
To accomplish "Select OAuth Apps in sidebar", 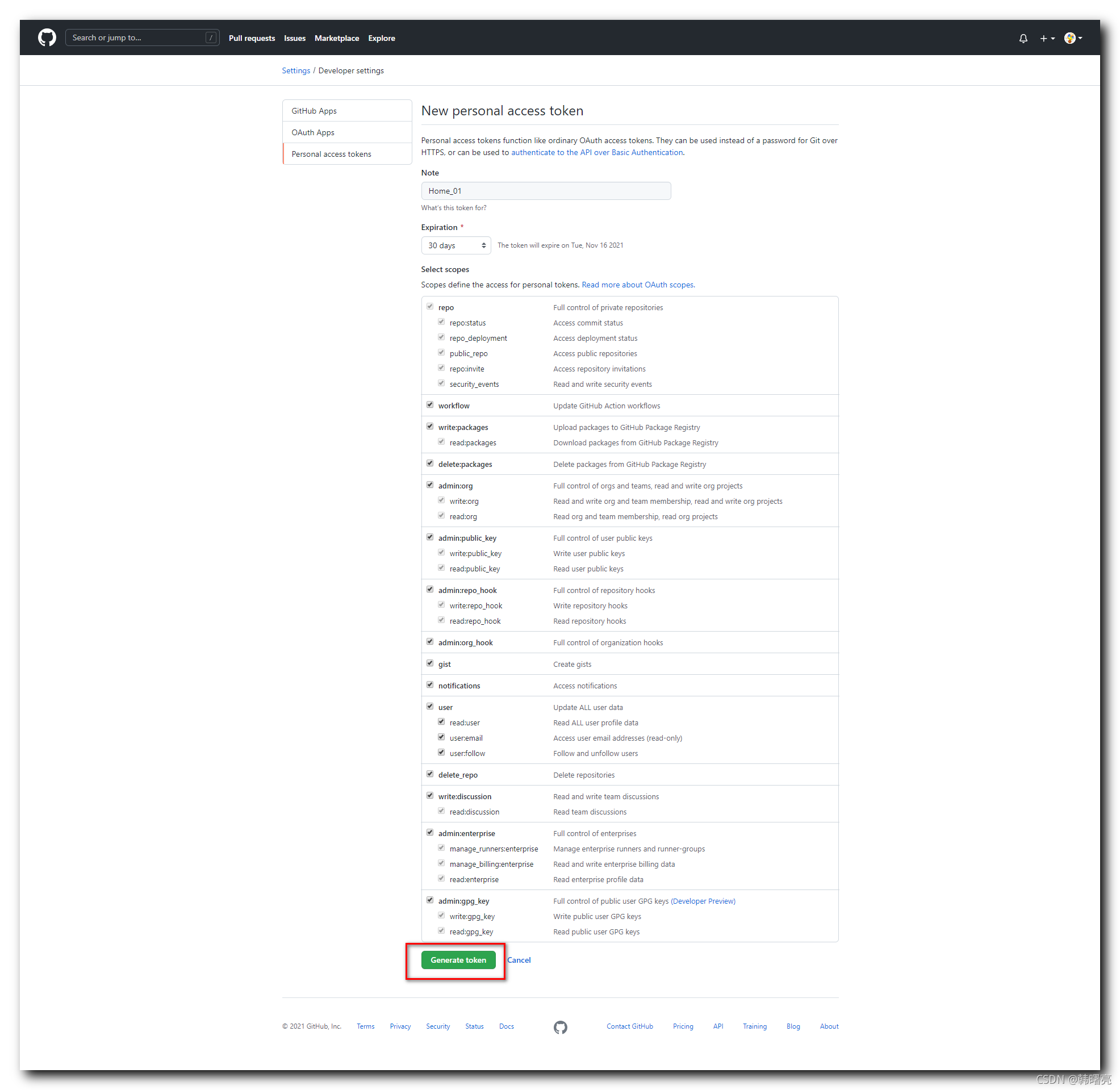I will pos(312,132).
